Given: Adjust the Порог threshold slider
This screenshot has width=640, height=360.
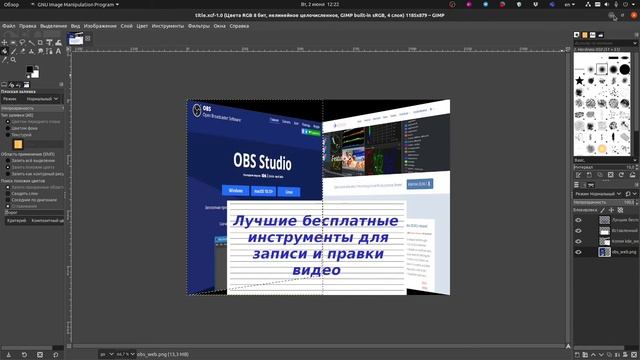Looking at the screenshot, I should tap(34, 213).
